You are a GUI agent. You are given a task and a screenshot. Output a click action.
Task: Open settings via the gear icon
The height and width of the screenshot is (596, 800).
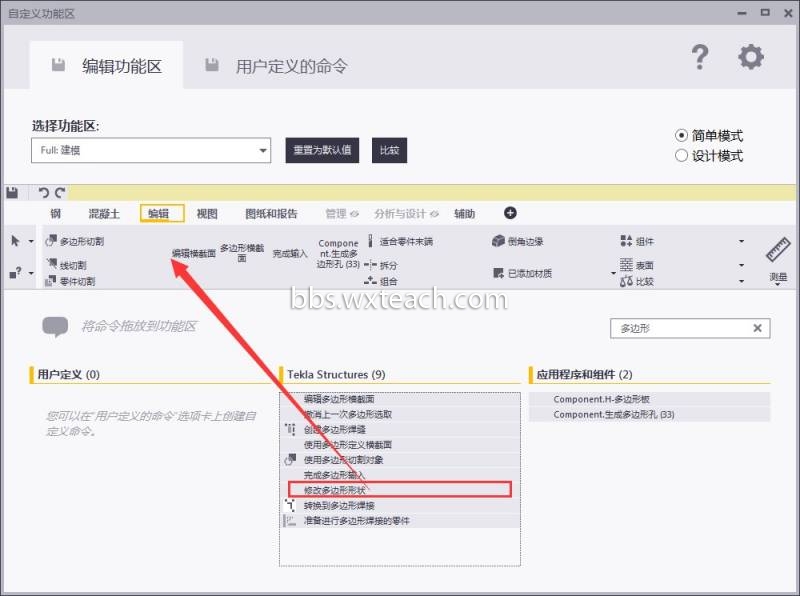point(751,57)
